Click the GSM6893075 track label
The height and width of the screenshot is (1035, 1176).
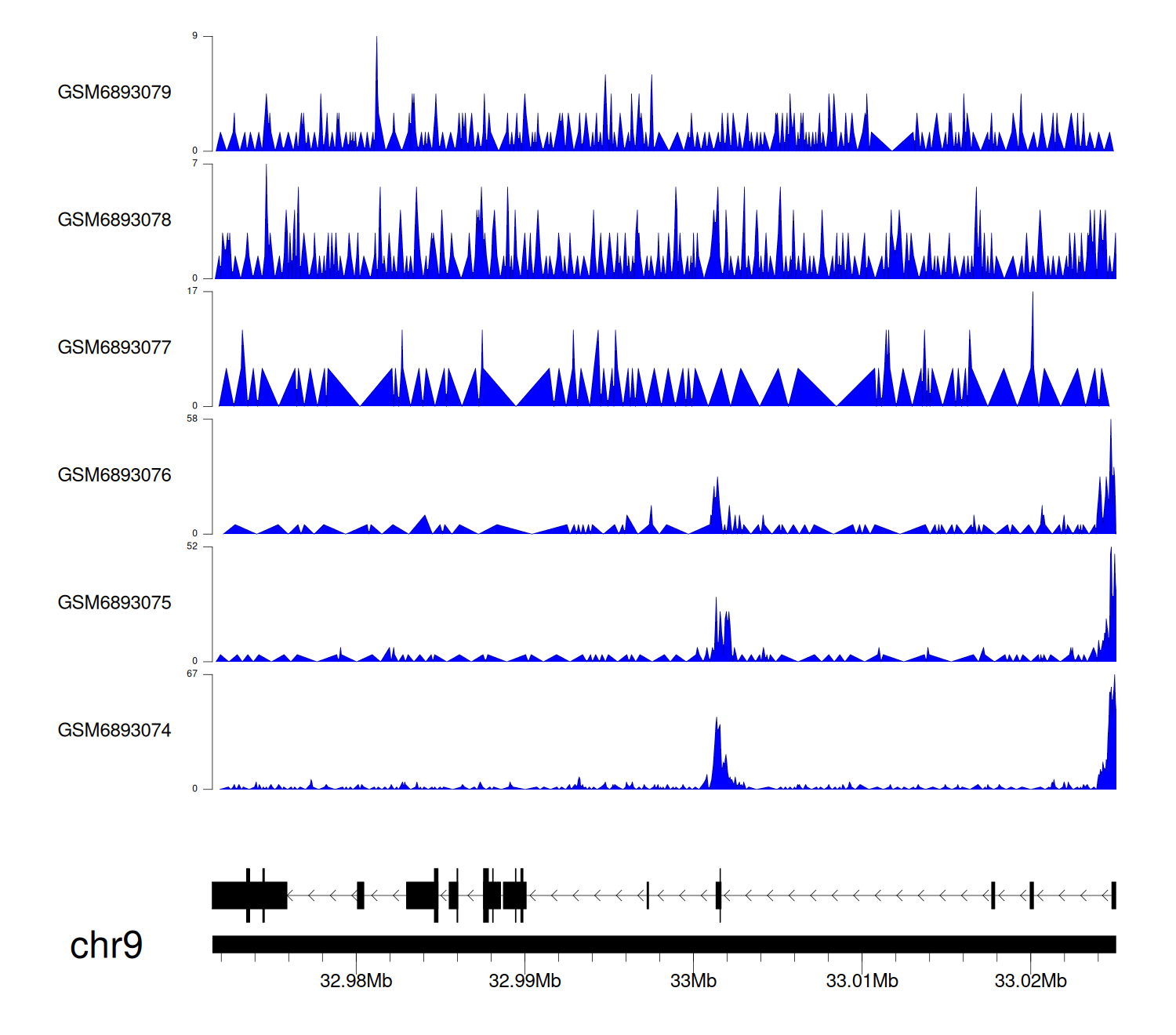point(114,603)
